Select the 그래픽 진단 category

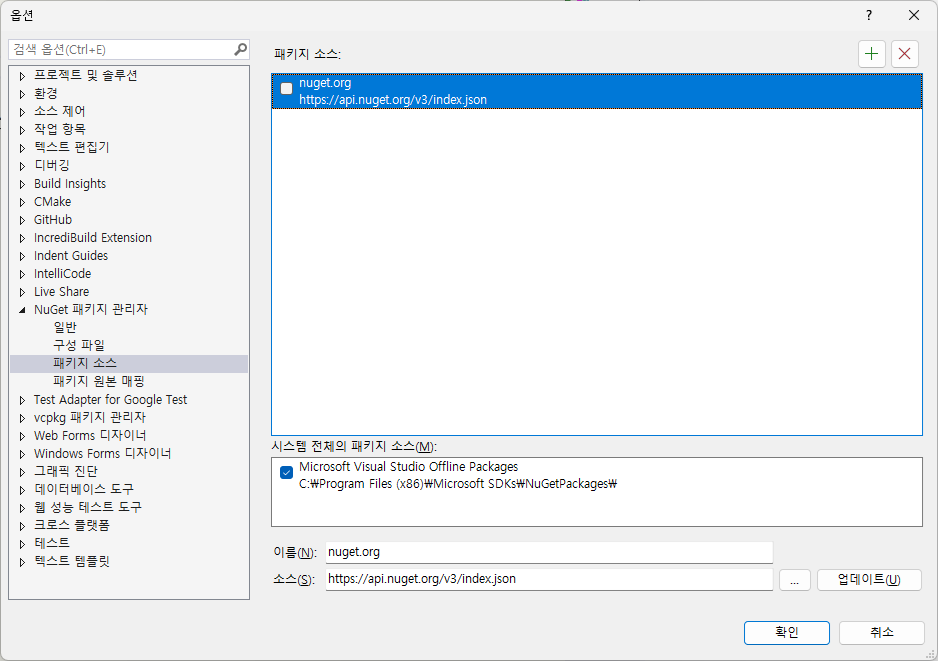pos(66,471)
